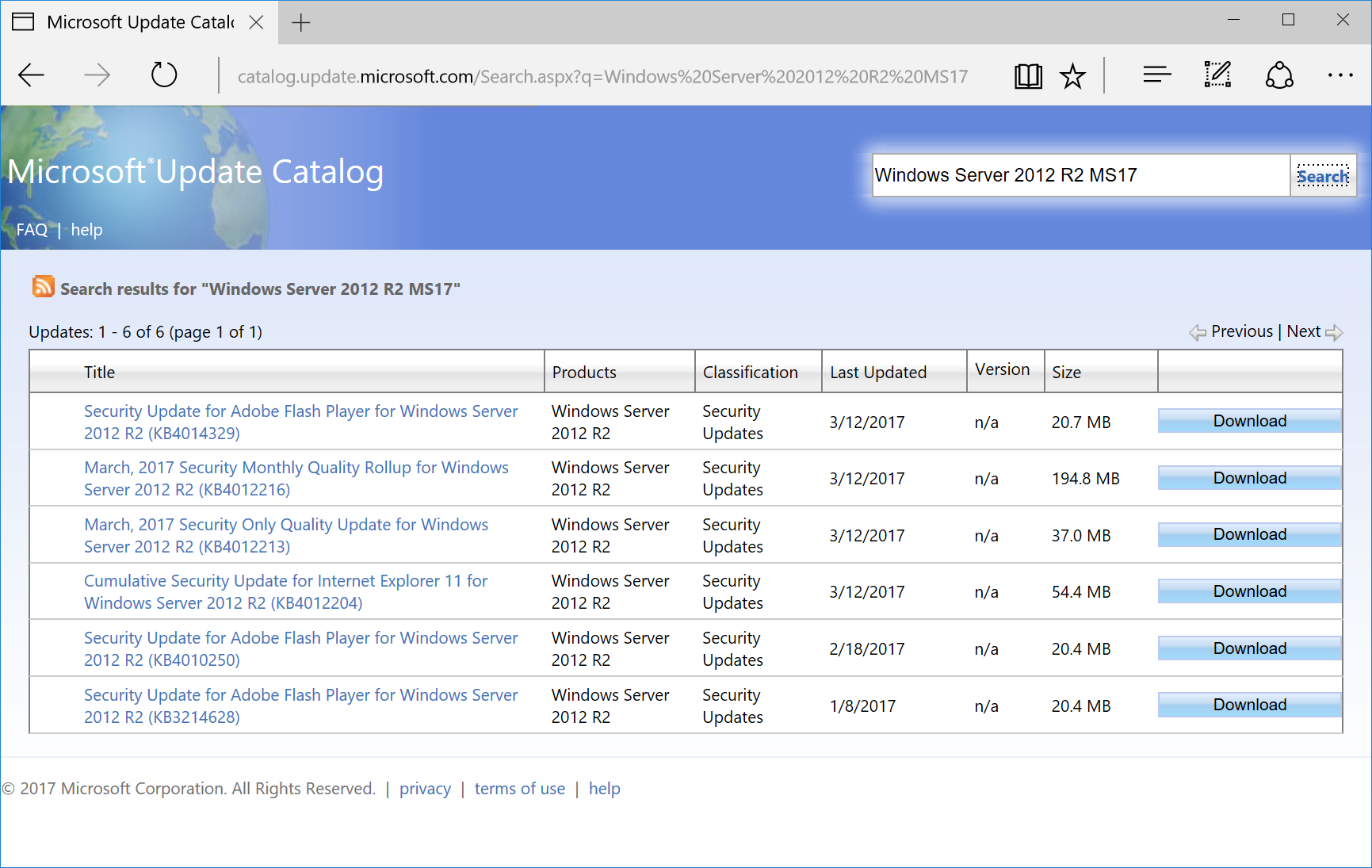Click the Share icon in toolbar
Image resolution: width=1372 pixels, height=868 pixels.
(1278, 76)
